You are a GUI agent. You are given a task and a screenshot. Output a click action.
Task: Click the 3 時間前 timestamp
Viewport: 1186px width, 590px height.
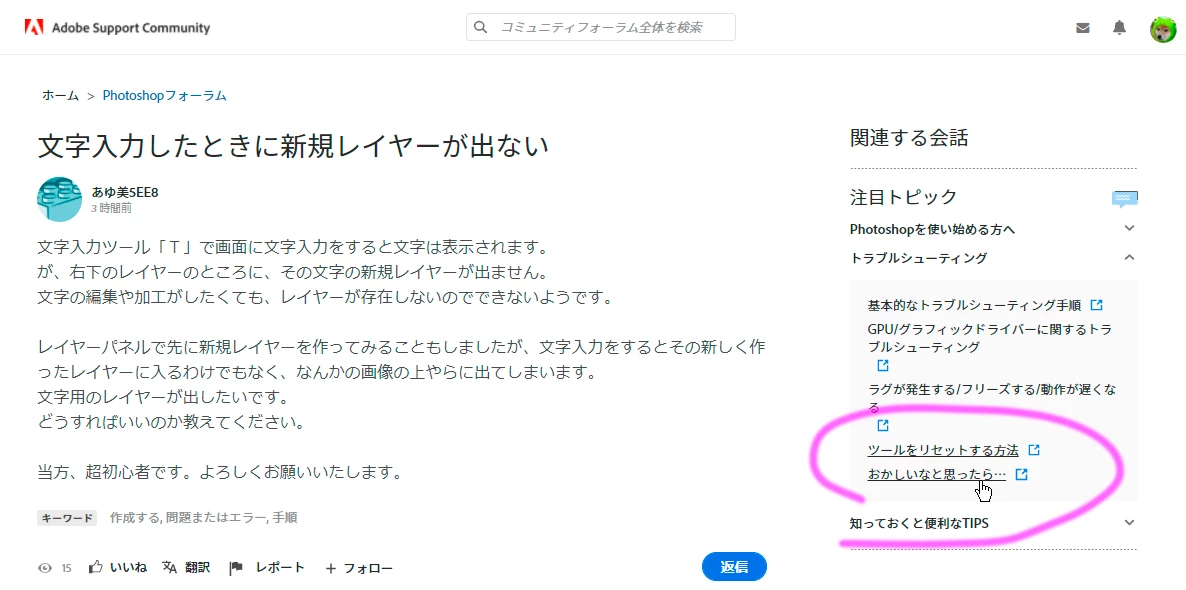click(111, 208)
